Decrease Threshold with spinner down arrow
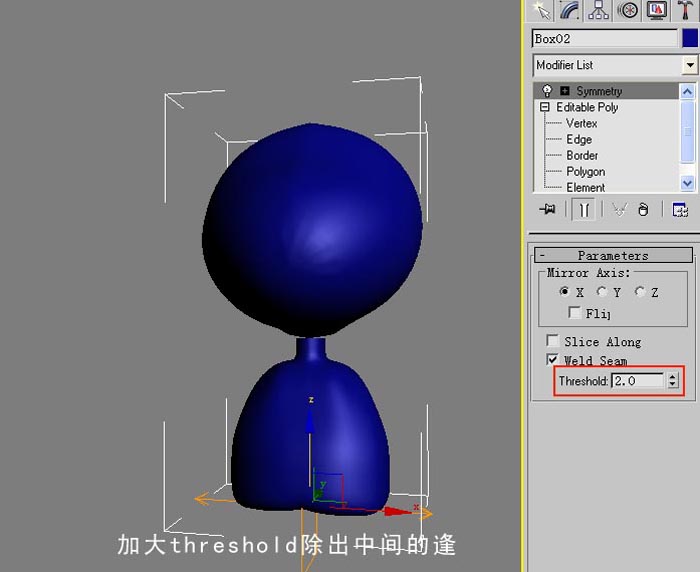 (672, 385)
